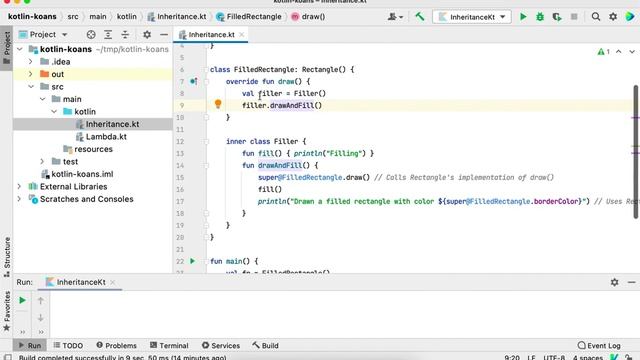Hide the Run tool window

pyautogui.click(x=631, y=282)
